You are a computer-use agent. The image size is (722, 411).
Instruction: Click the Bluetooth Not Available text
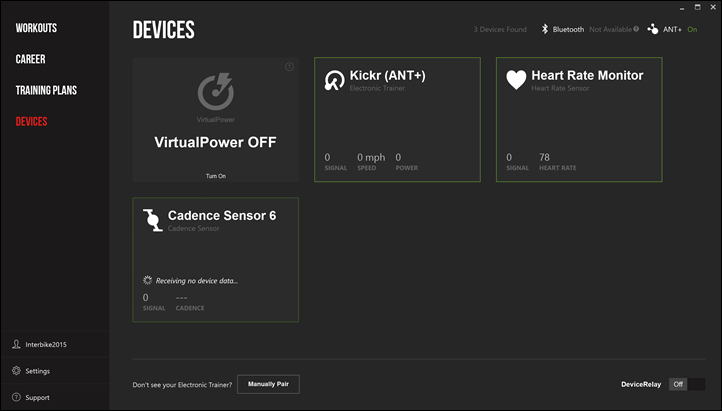click(611, 29)
